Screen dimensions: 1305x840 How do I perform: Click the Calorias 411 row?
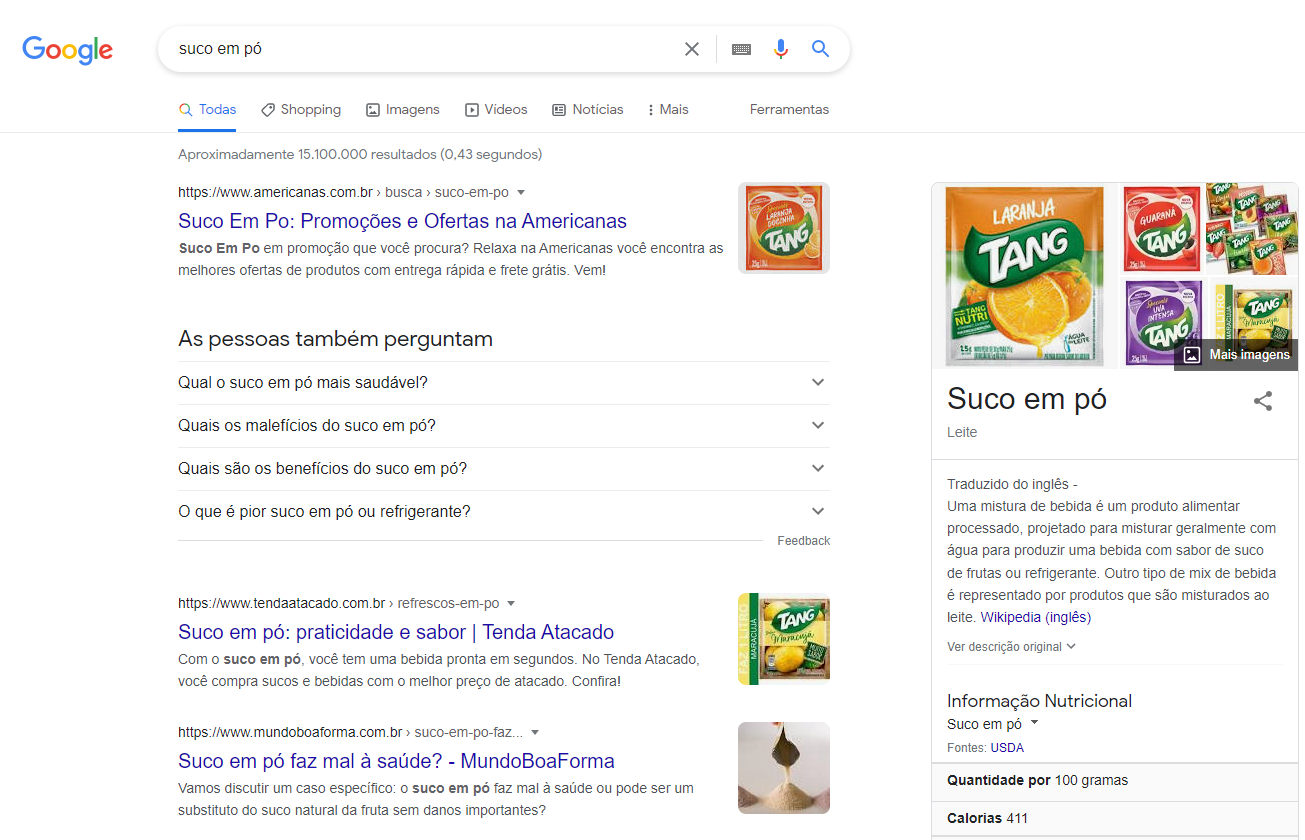tap(1117, 818)
